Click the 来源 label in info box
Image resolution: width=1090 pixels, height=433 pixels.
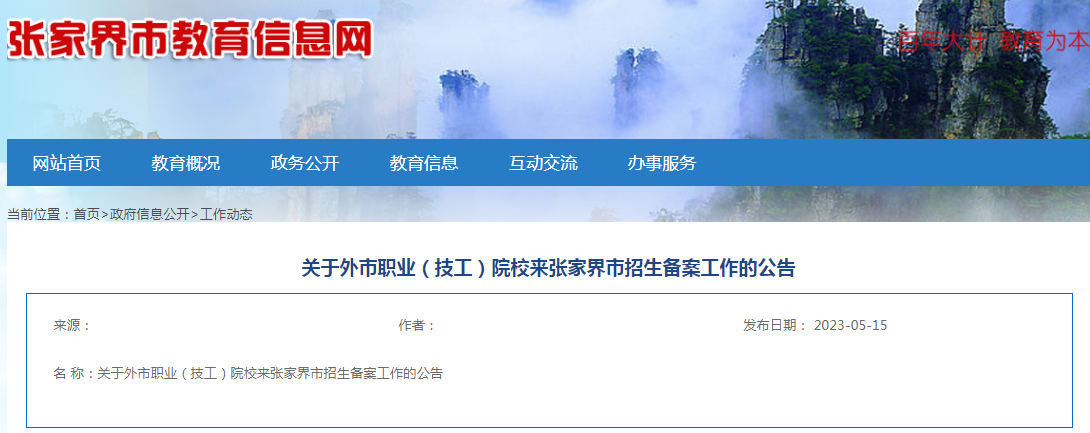[72, 325]
